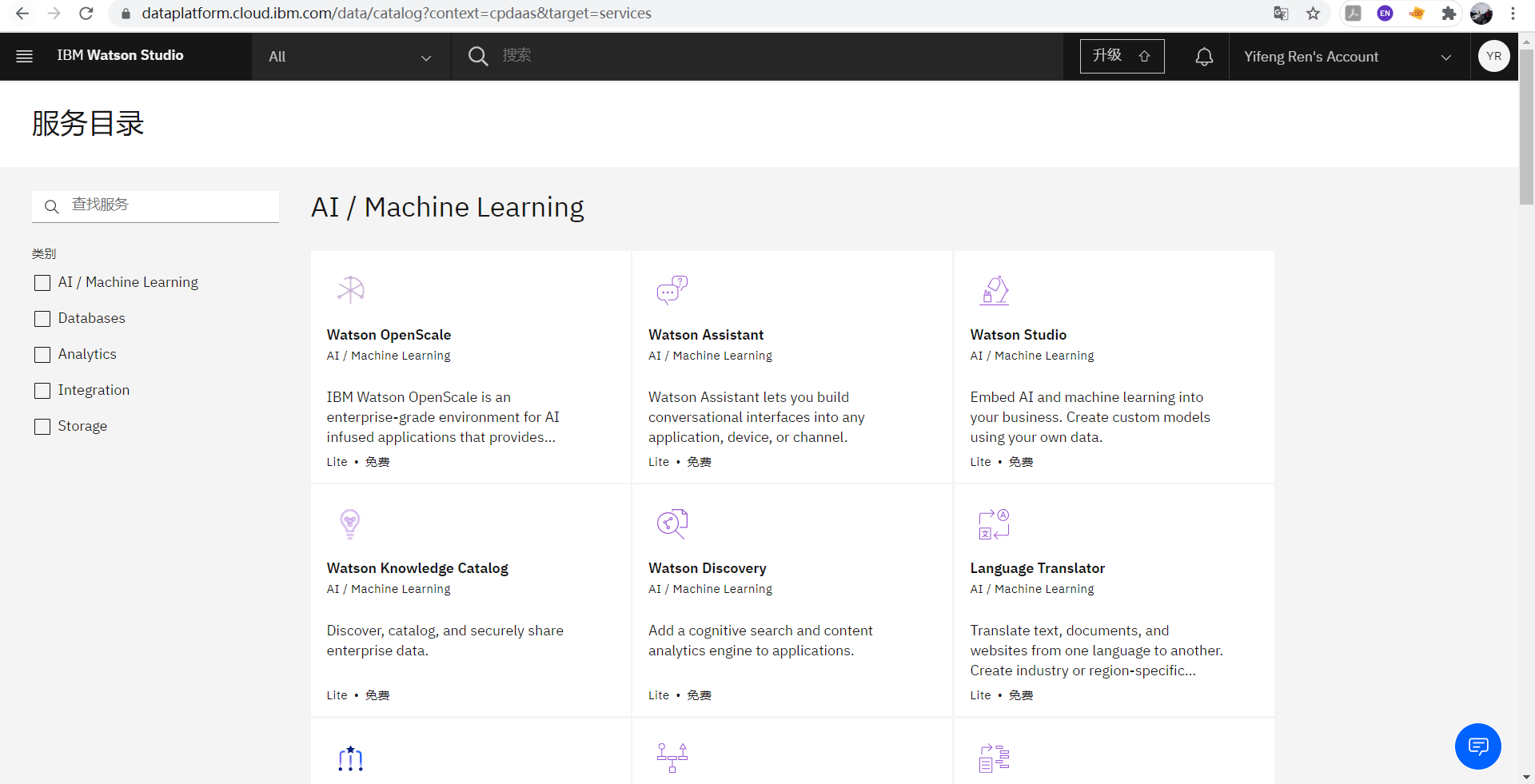Click the Watson Discovery icon

[x=672, y=523]
